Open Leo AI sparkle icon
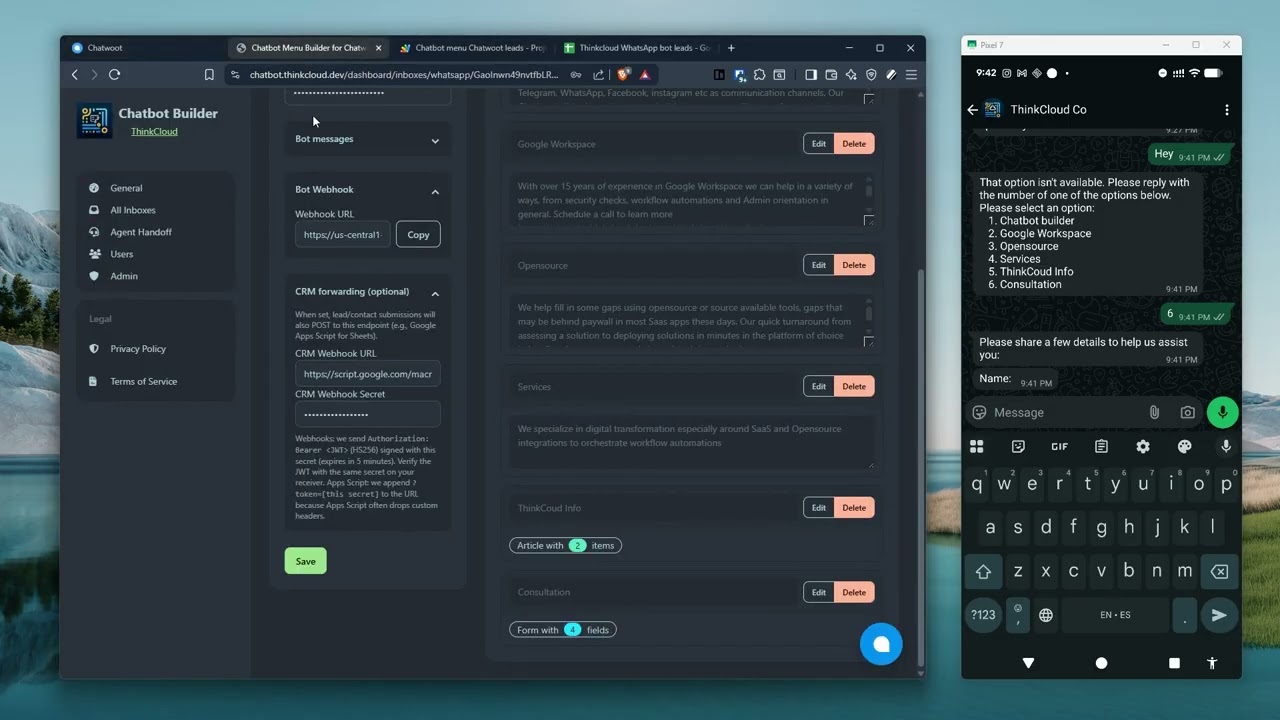The height and width of the screenshot is (720, 1280). click(851, 75)
